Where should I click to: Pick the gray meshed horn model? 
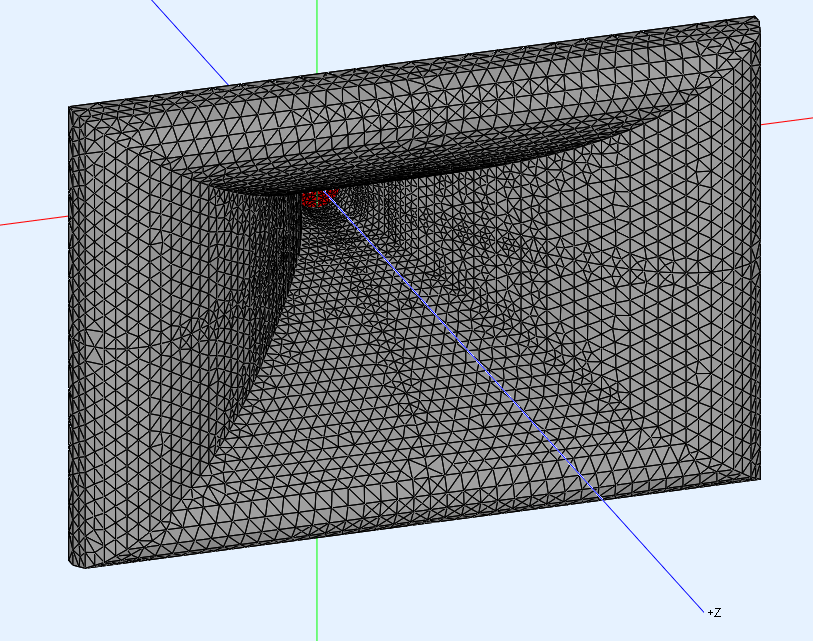coord(414,292)
